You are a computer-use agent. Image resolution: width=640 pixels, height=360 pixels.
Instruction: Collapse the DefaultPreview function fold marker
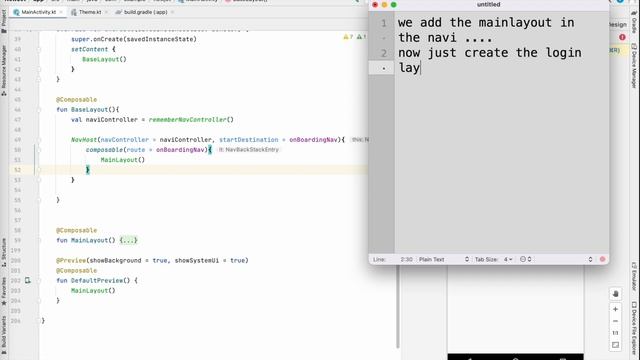click(39, 281)
